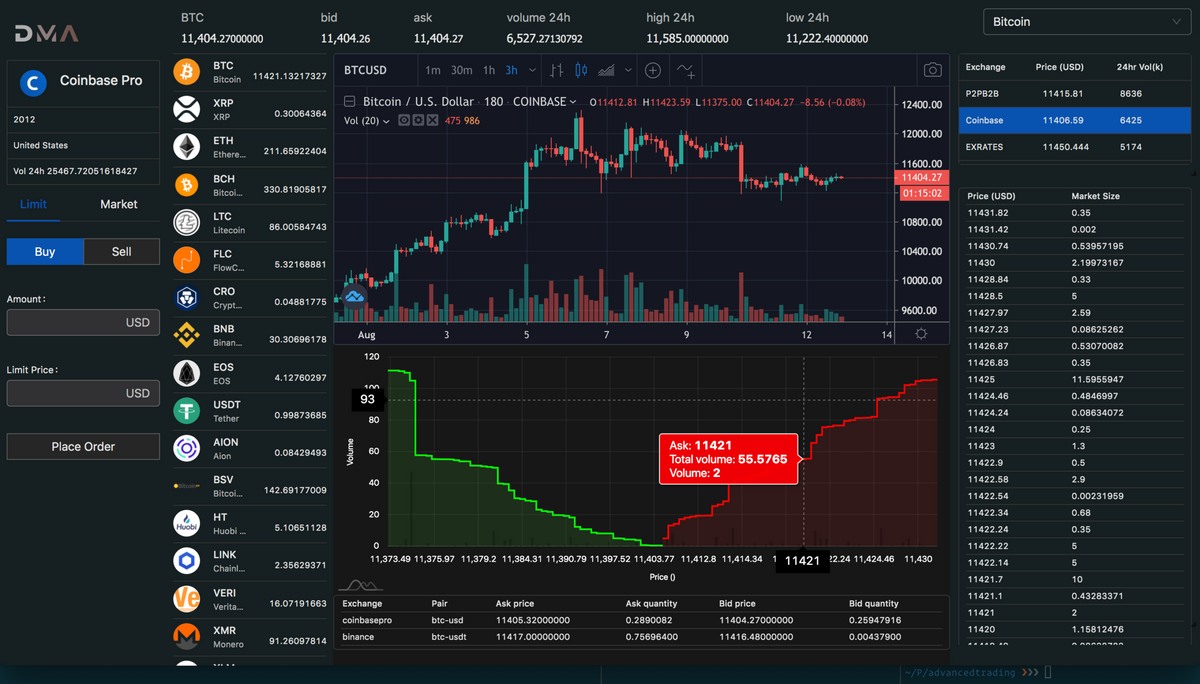Click the Amount USD input field
This screenshot has width=1200, height=684.
[83, 322]
